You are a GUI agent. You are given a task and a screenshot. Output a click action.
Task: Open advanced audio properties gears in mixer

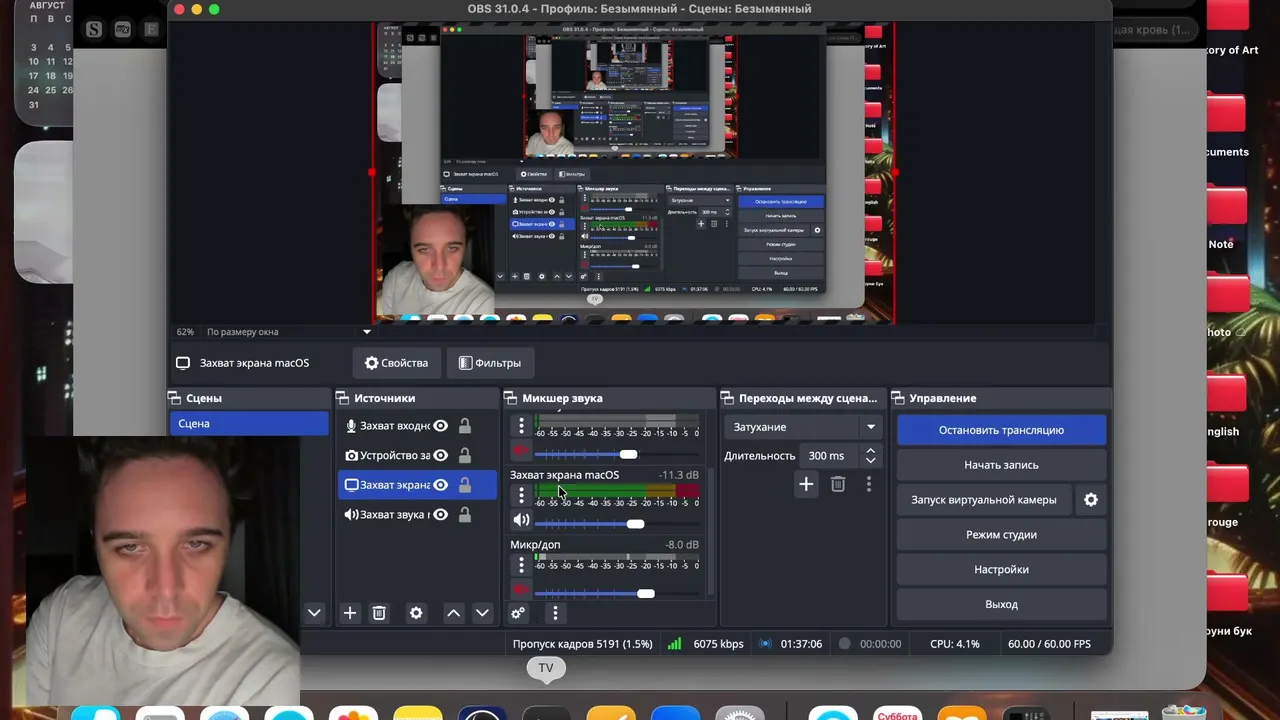(x=518, y=613)
